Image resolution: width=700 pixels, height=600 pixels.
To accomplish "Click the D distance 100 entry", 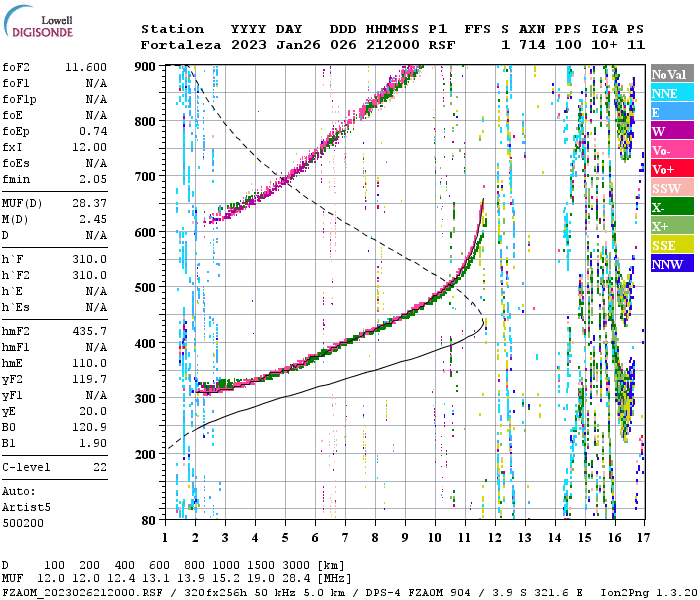I will pos(54,566).
